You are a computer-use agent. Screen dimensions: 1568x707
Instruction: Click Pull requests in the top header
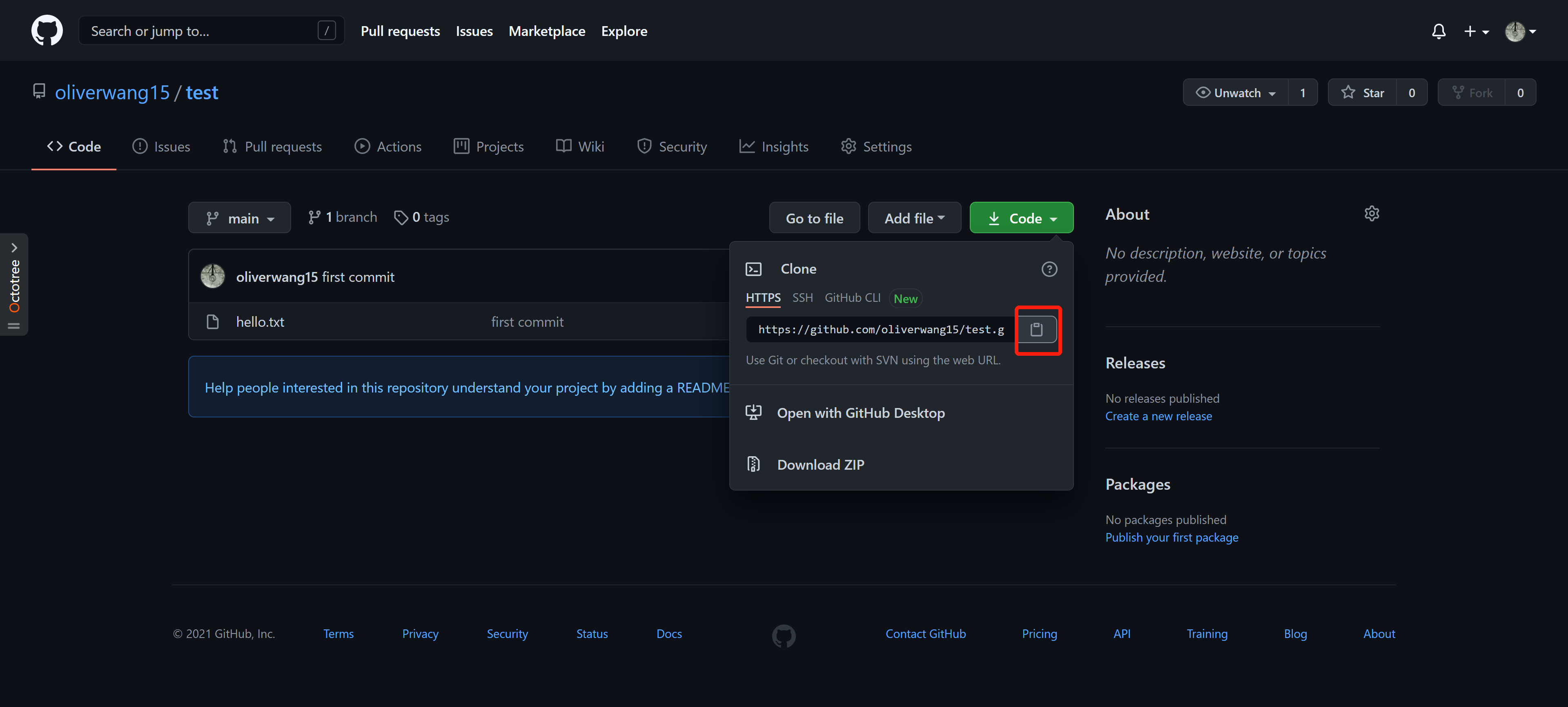pyautogui.click(x=400, y=31)
